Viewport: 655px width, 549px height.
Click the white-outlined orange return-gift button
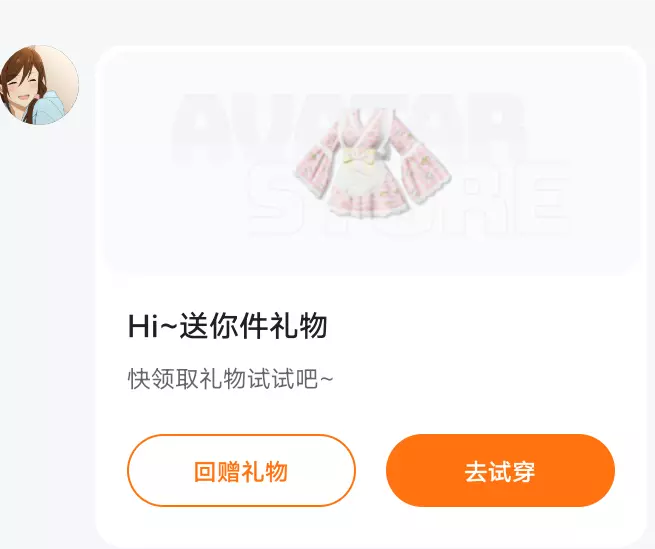pos(241,470)
